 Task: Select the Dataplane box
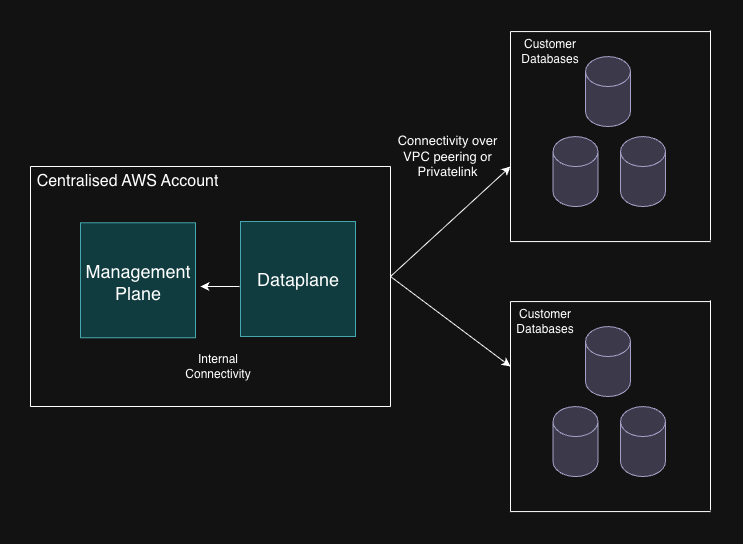pyautogui.click(x=298, y=280)
